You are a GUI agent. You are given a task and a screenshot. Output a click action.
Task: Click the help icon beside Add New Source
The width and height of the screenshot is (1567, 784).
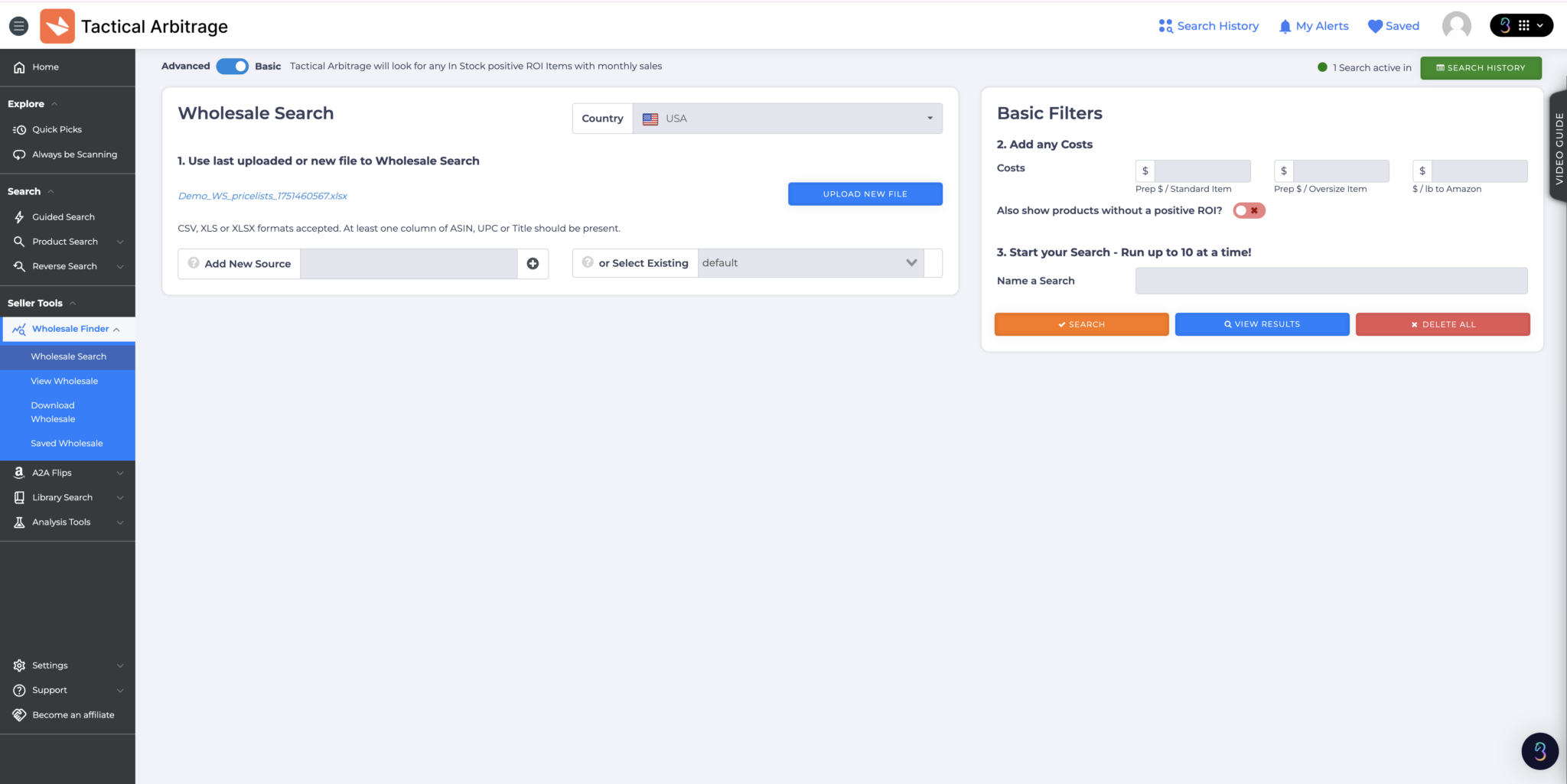[x=194, y=263]
